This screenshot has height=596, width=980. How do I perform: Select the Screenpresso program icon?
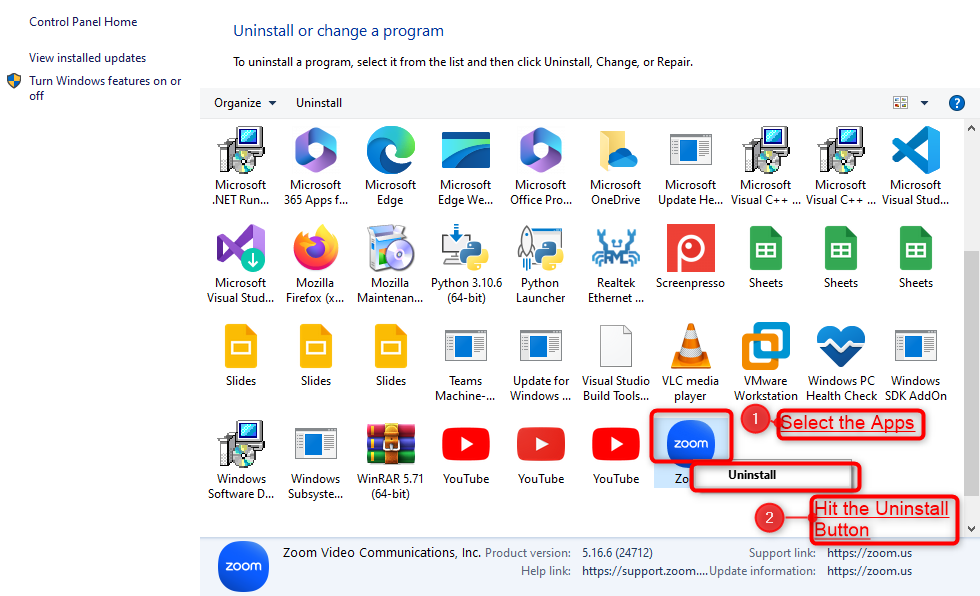pyautogui.click(x=690, y=249)
